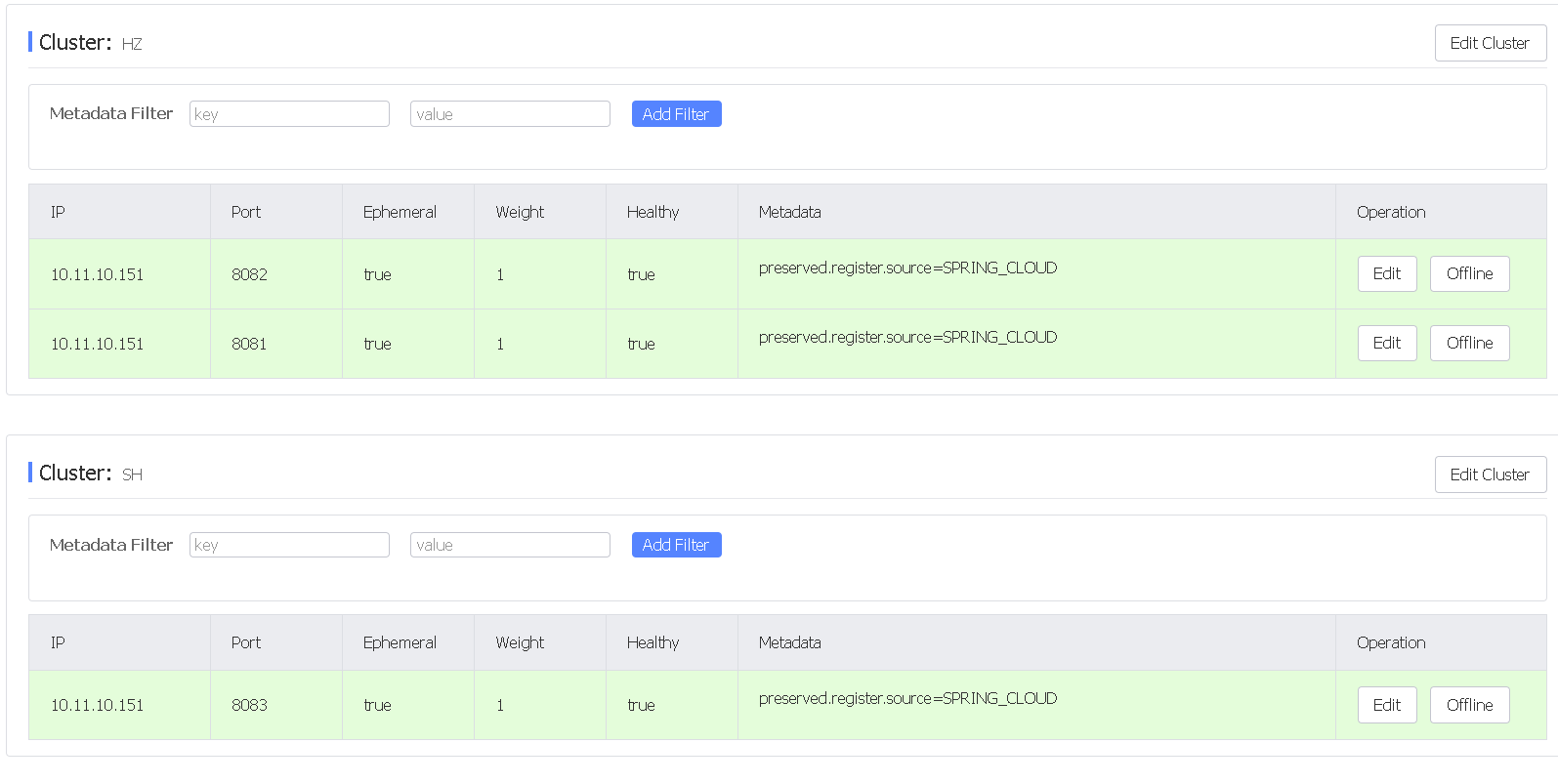Select the 8082 port cell

[x=249, y=274]
